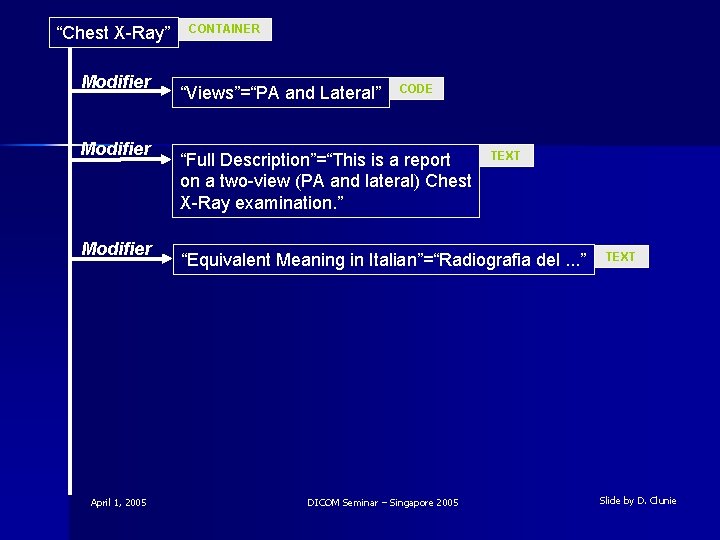Click the Modifier label above Views arrow
Viewport: 720px width, 540px height.
click(116, 82)
